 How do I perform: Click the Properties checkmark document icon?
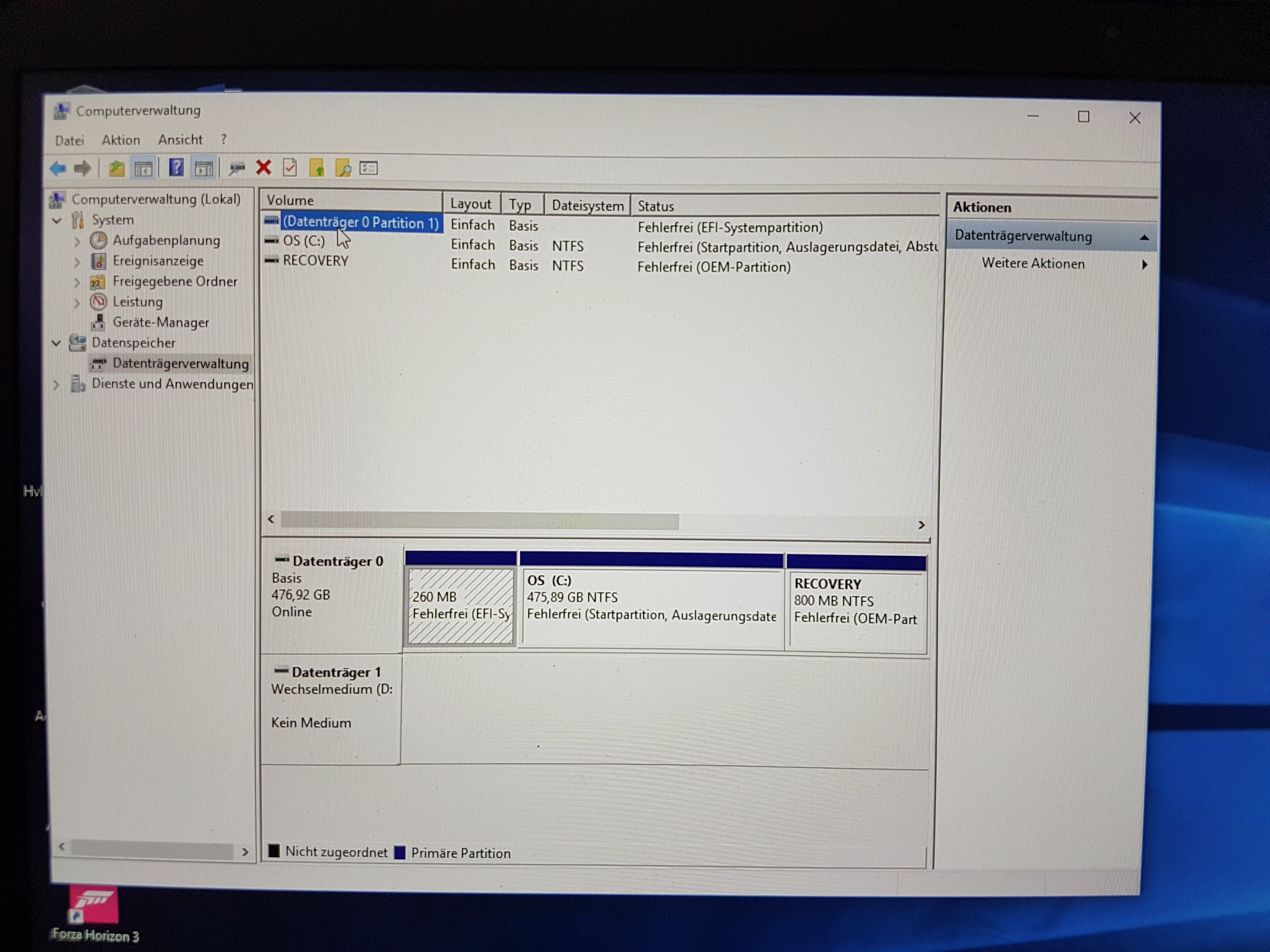tap(290, 168)
